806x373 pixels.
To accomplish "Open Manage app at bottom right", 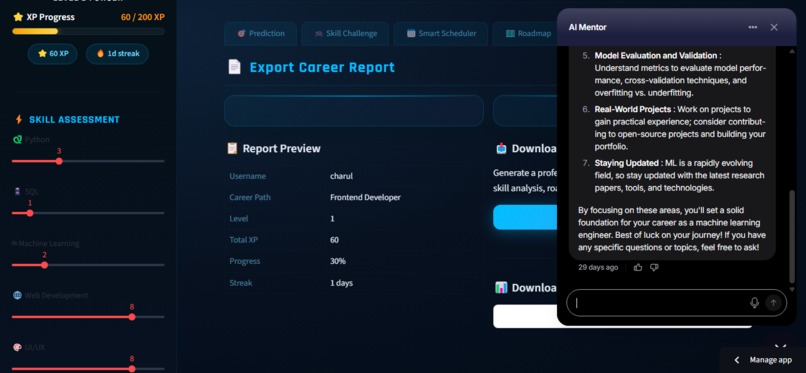I will (771, 360).
